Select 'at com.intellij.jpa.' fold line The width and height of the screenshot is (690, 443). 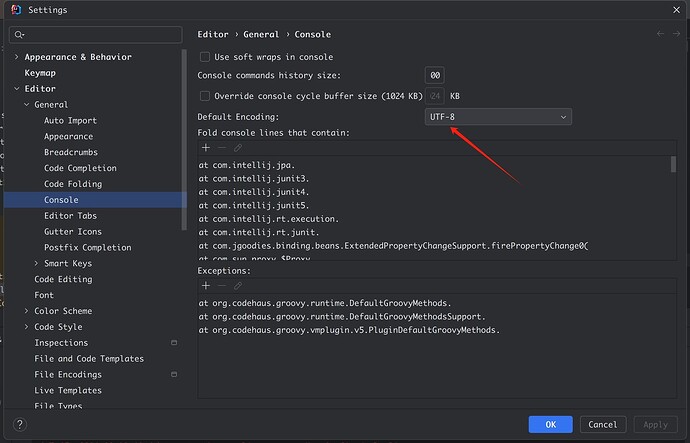(x=247, y=165)
